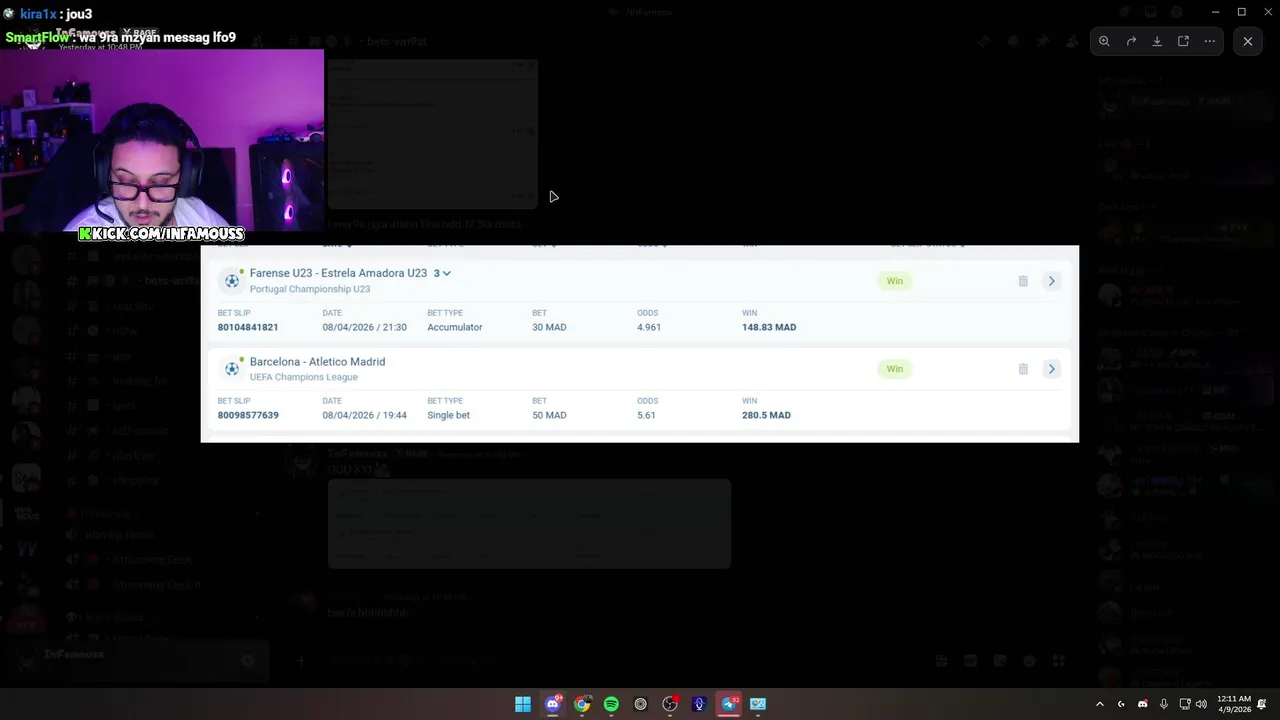
Task: Select the Barcelona - Atletico Madrid title
Action: click(x=317, y=362)
